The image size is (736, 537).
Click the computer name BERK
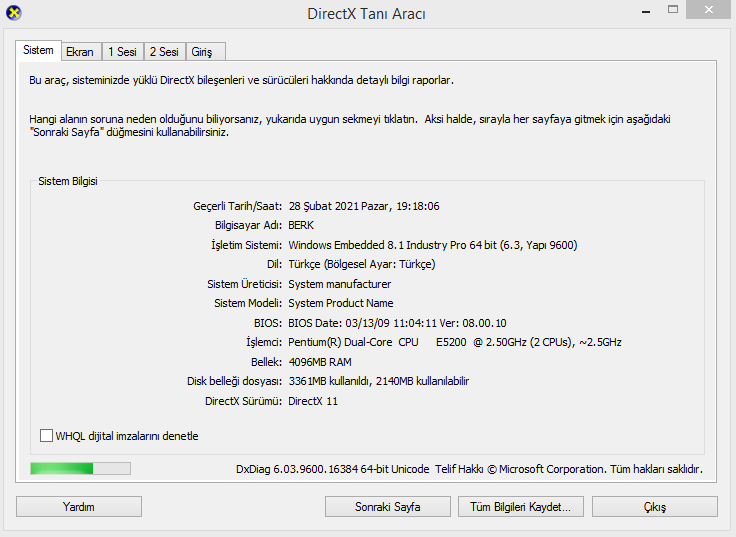[301, 225]
